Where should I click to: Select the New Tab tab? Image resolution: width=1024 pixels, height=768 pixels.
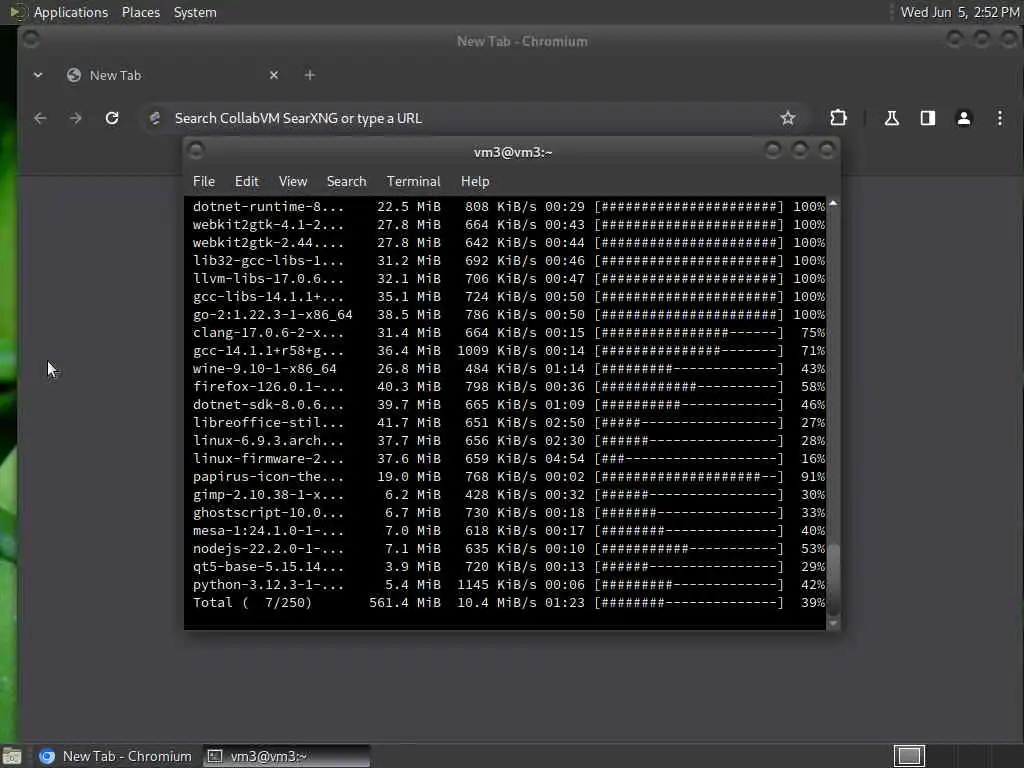coord(170,75)
